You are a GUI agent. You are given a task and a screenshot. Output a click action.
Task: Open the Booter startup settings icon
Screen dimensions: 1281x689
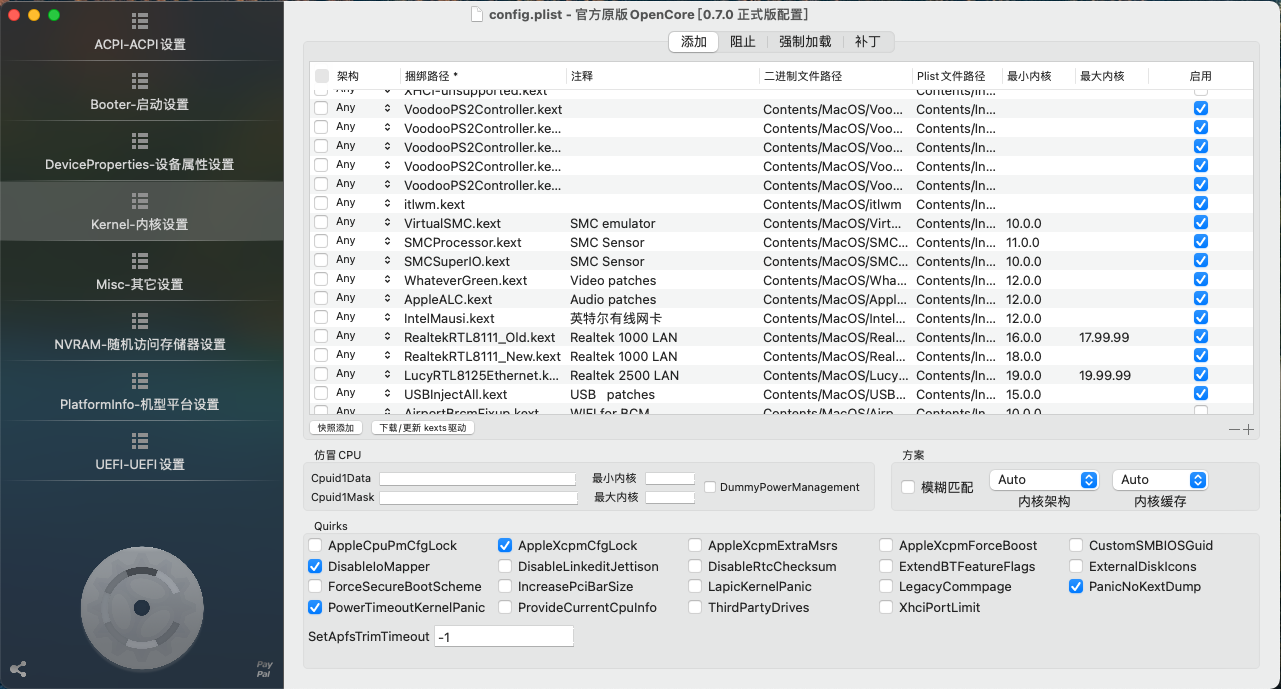click(140, 81)
